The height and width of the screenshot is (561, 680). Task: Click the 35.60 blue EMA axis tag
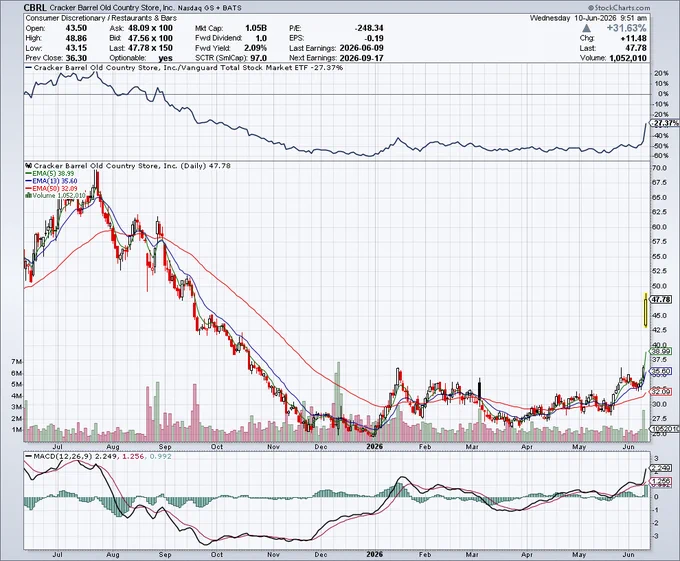point(661,371)
